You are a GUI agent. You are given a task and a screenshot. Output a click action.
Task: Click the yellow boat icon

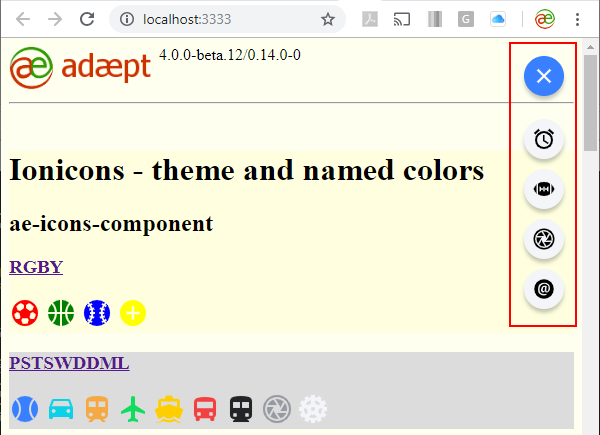169,409
